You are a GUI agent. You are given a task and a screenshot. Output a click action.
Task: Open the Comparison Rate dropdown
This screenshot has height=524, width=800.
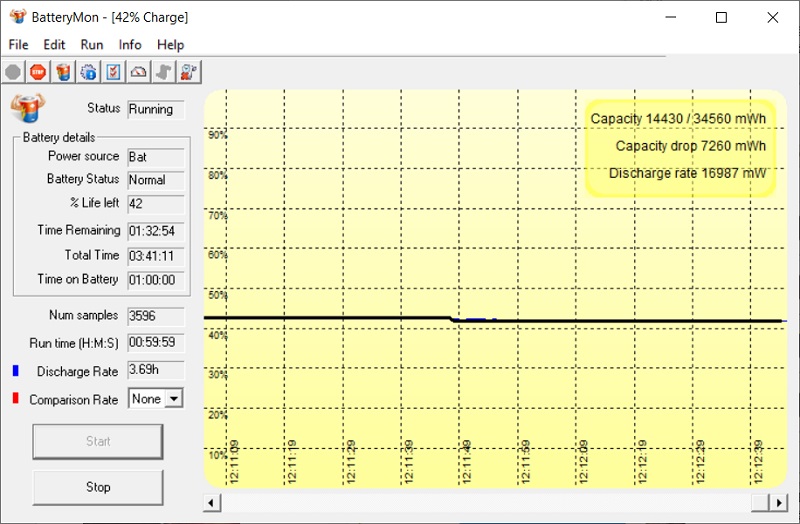(174, 399)
